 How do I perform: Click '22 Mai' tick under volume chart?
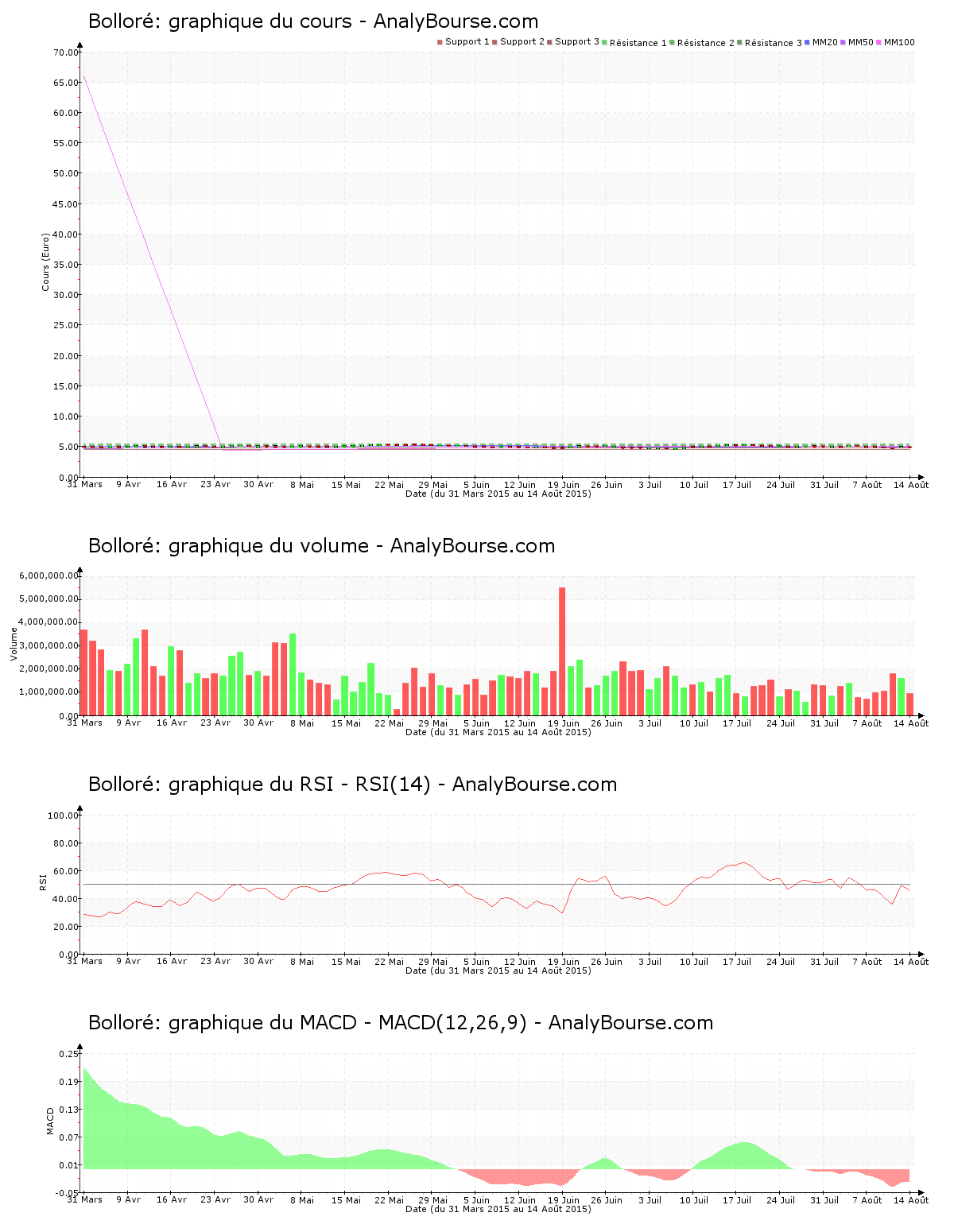click(x=389, y=723)
